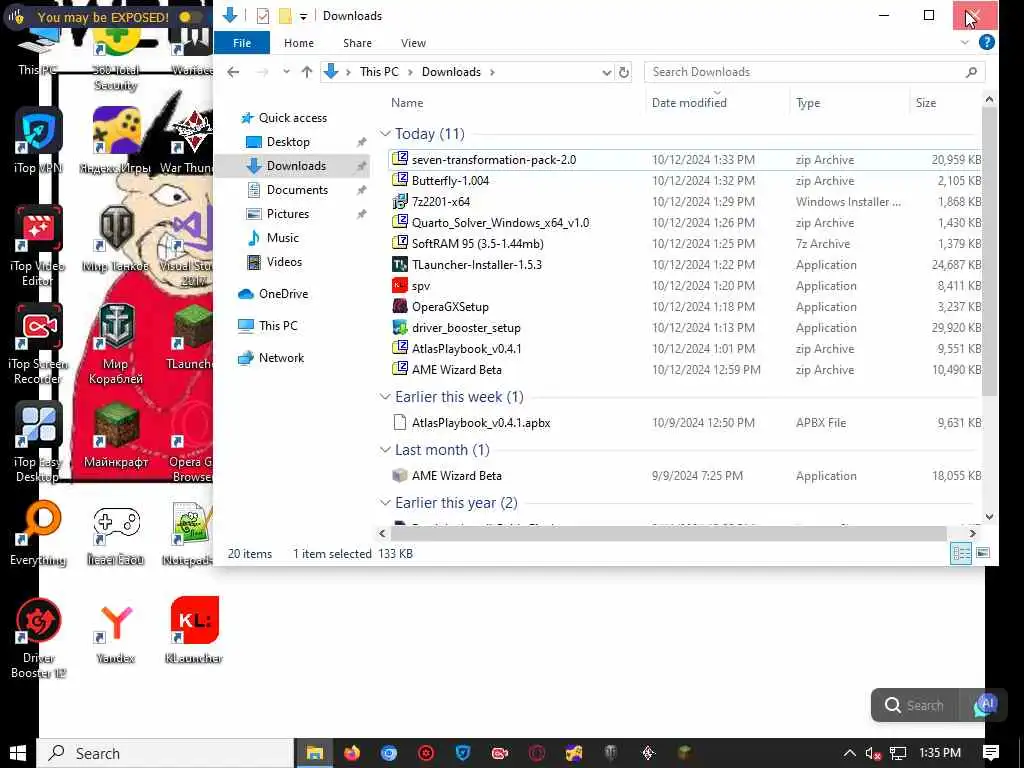
Task: Open the volume muted icon in system tray
Action: [x=873, y=753]
